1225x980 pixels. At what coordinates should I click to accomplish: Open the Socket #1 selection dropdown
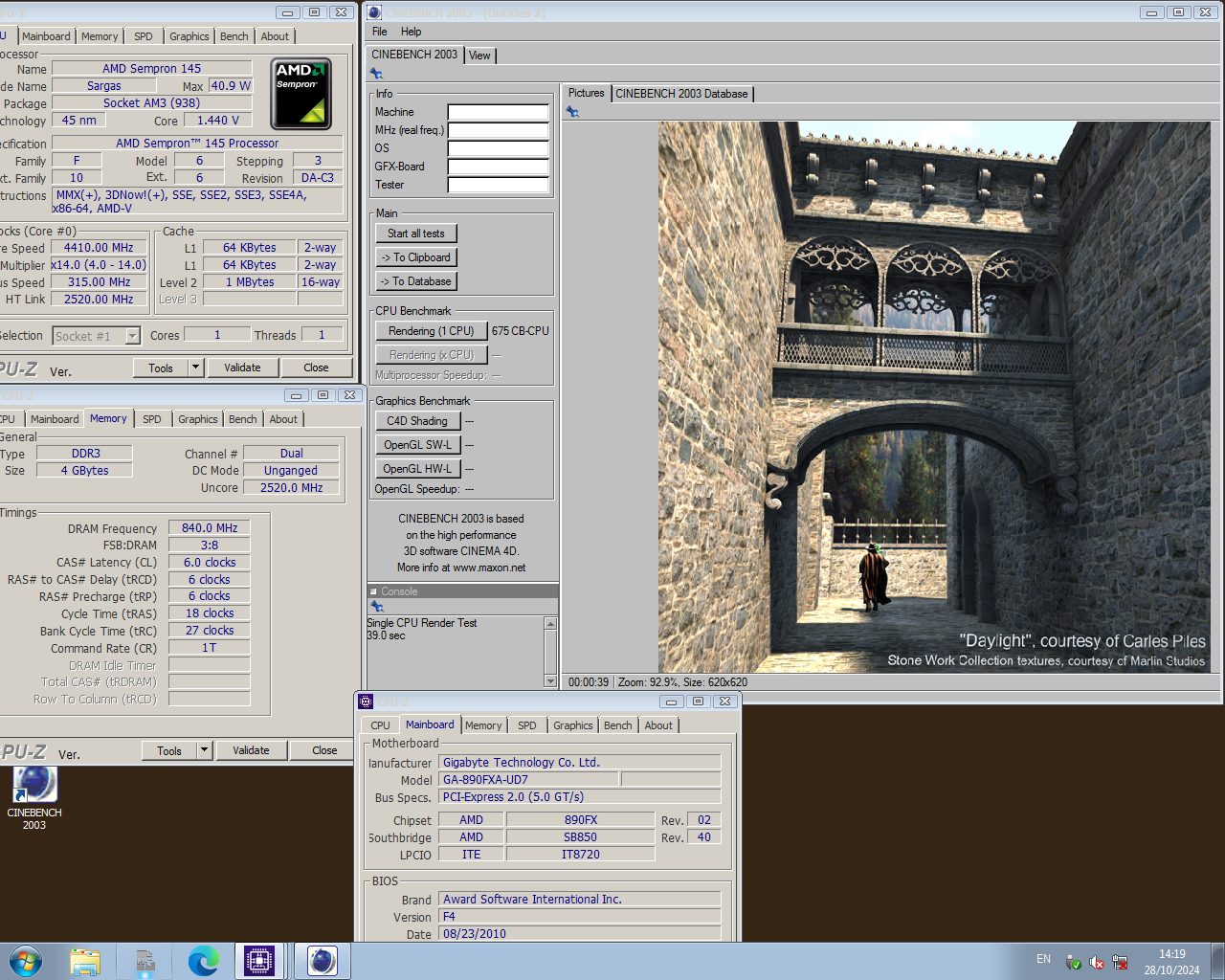(x=133, y=336)
